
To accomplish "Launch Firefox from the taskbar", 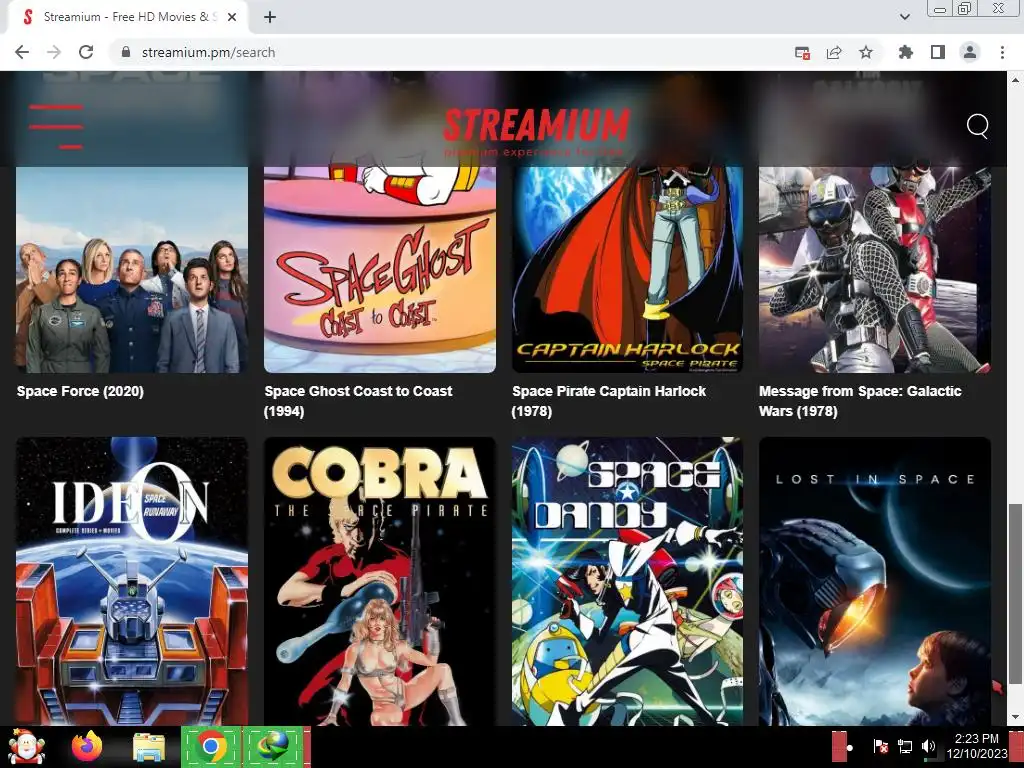I will pyautogui.click(x=86, y=746).
